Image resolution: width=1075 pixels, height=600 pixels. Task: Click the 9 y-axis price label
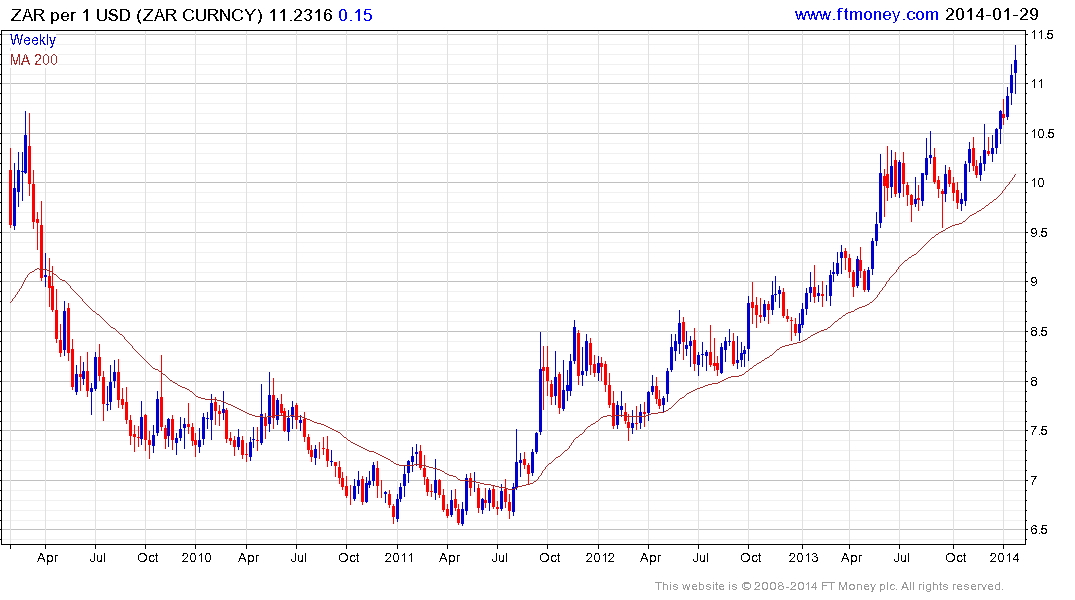point(1034,282)
